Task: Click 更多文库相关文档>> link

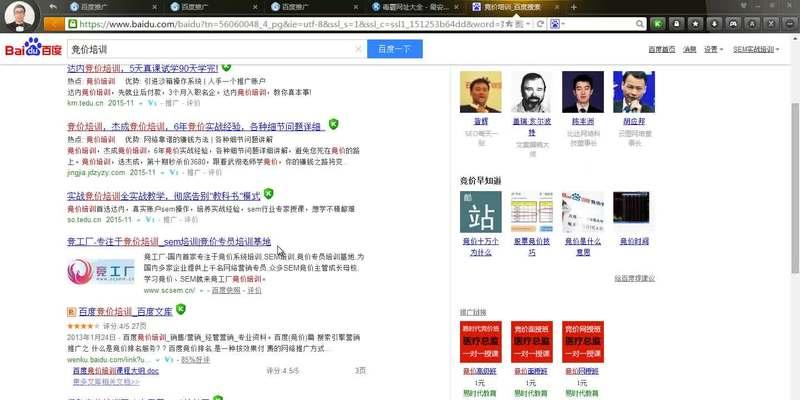Action: (x=106, y=382)
